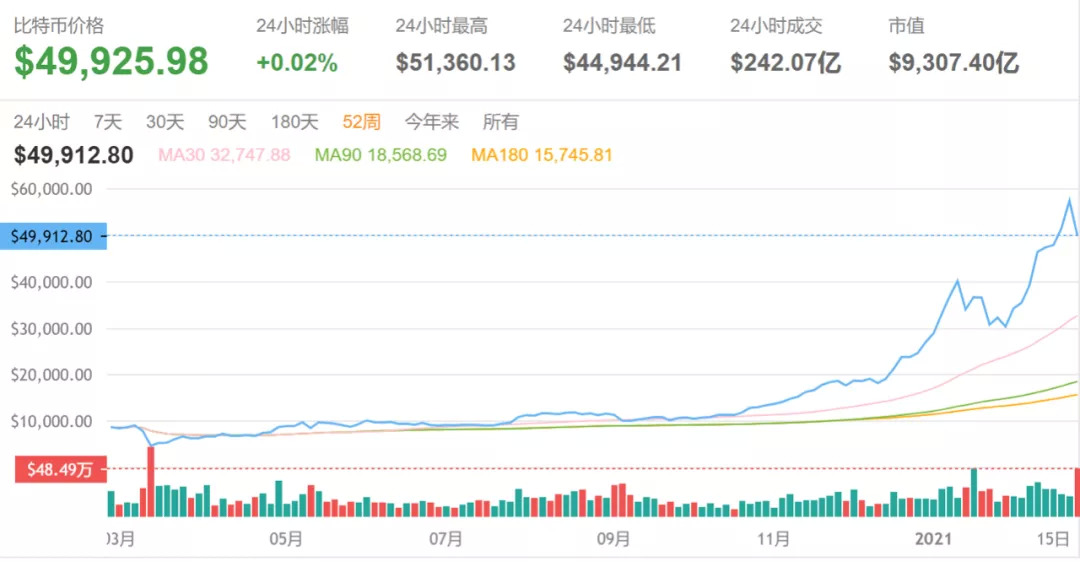
Task: Click the tall red volume bar in March
Action: coord(150,481)
